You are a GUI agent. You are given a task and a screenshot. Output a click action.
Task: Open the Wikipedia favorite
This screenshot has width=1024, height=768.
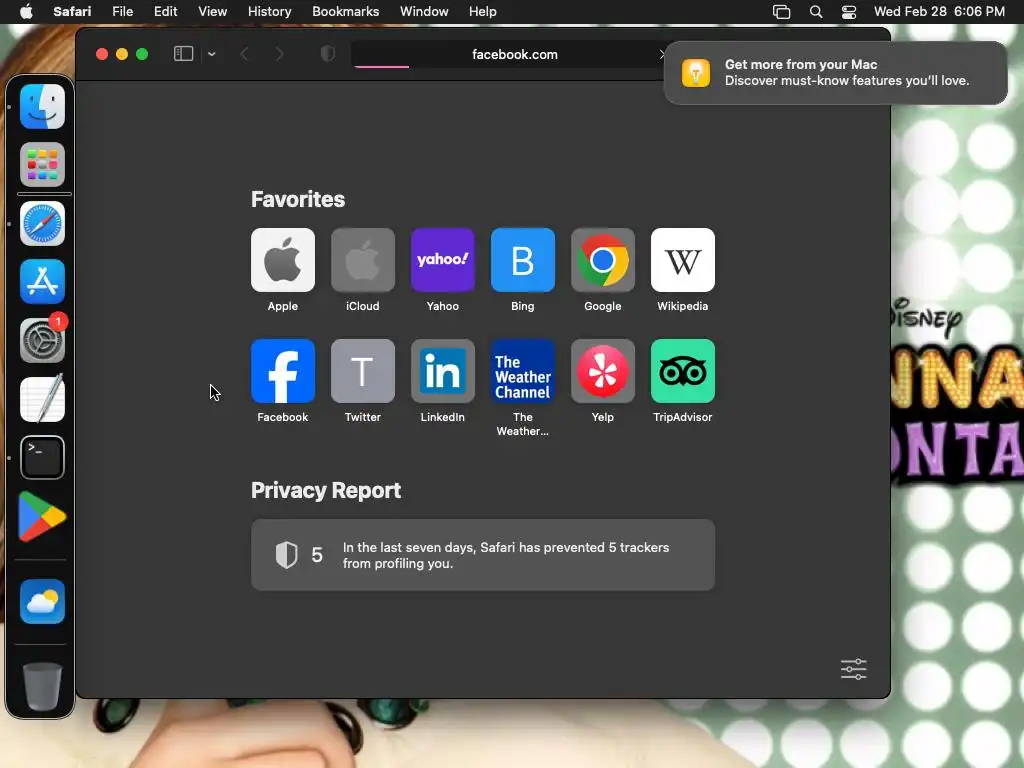click(682, 260)
